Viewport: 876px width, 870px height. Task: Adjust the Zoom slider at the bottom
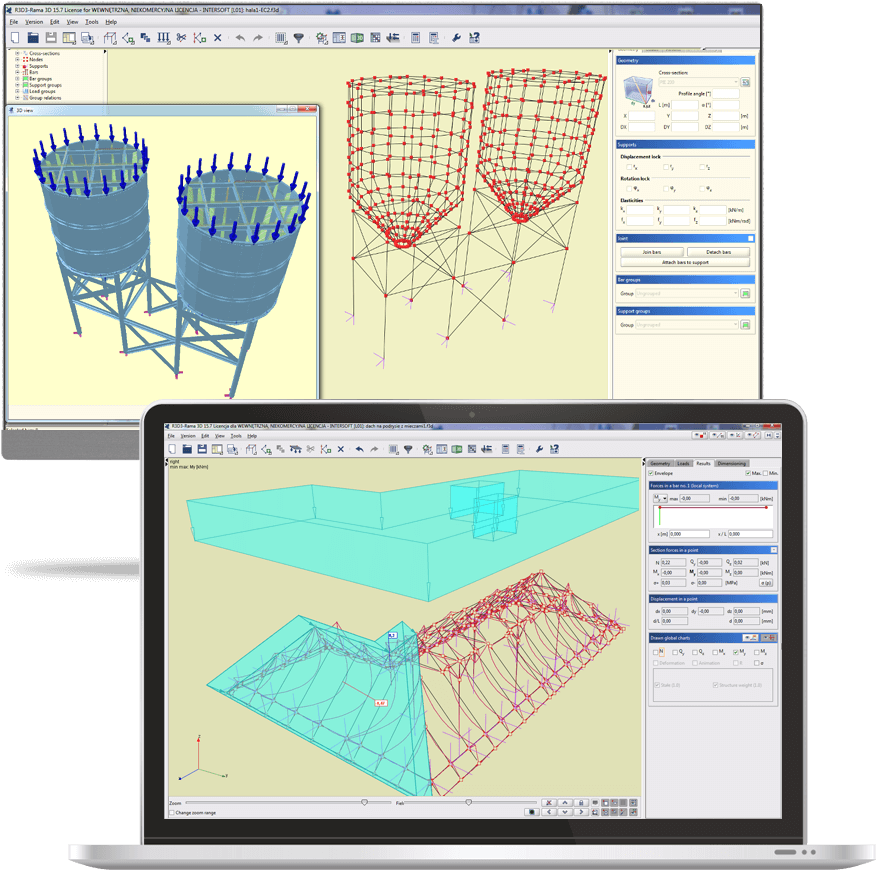click(365, 802)
